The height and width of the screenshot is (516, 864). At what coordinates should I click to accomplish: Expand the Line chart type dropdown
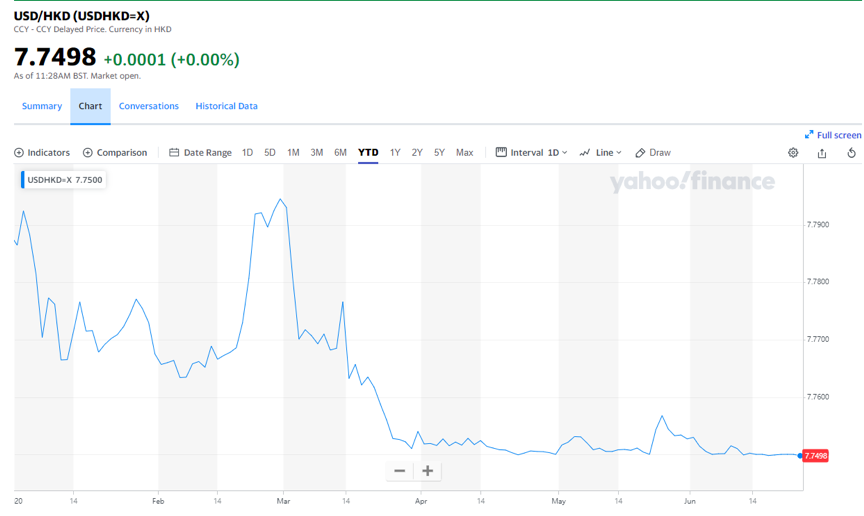pos(600,153)
